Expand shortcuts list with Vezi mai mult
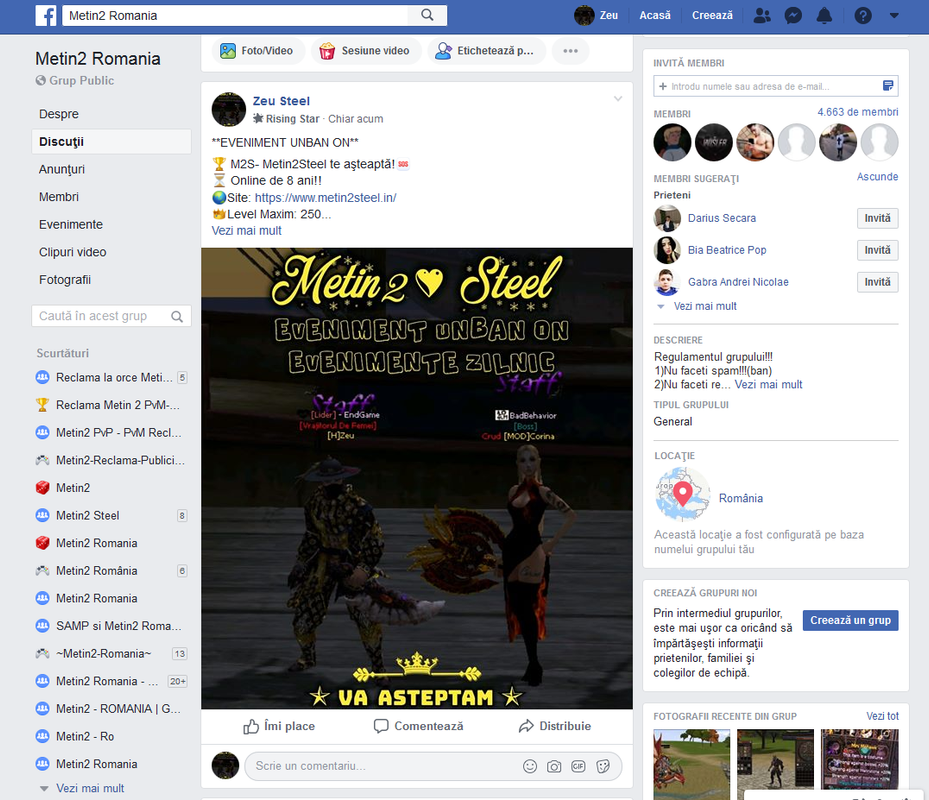 [89, 788]
